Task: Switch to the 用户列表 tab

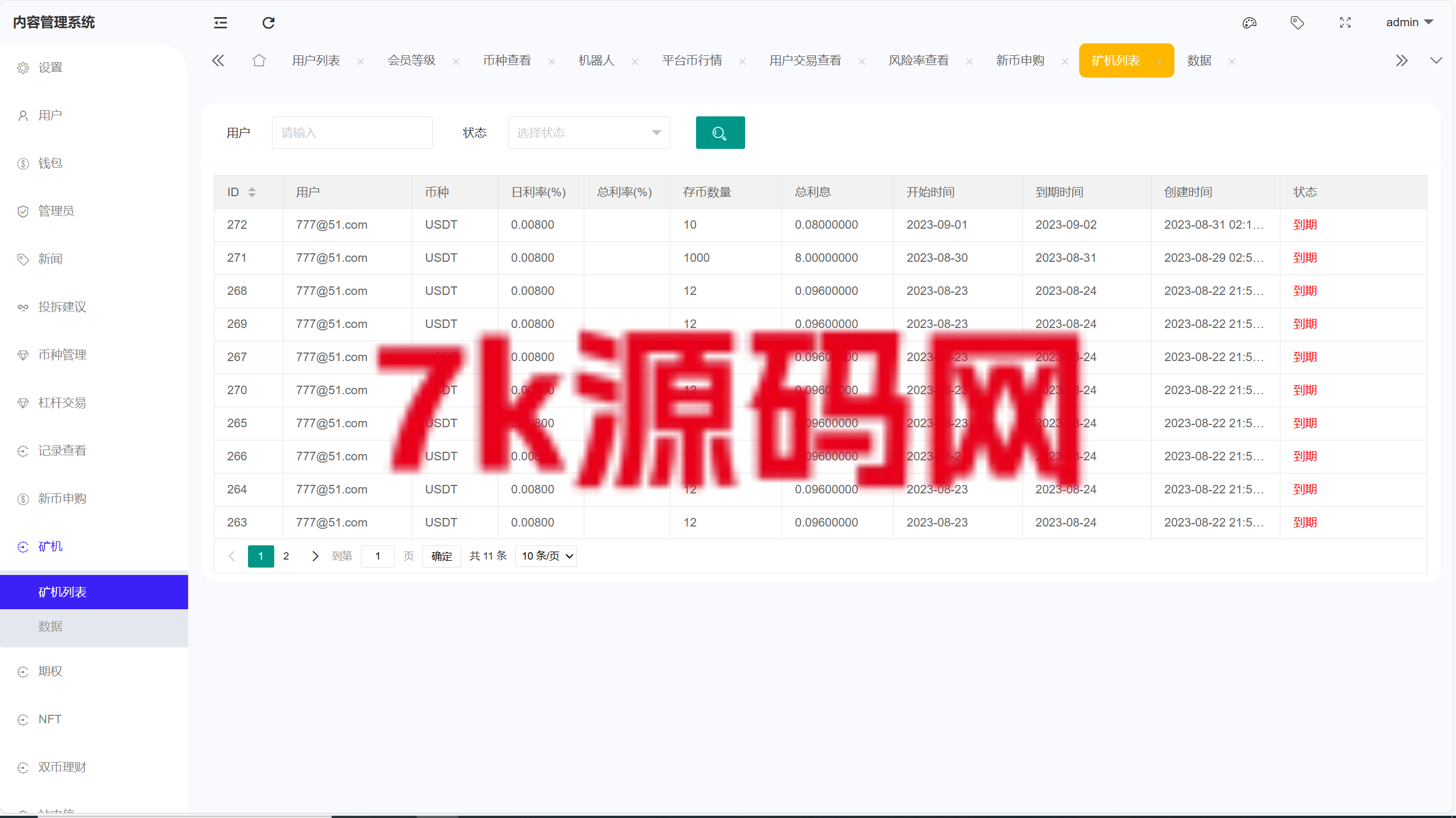Action: (x=316, y=60)
